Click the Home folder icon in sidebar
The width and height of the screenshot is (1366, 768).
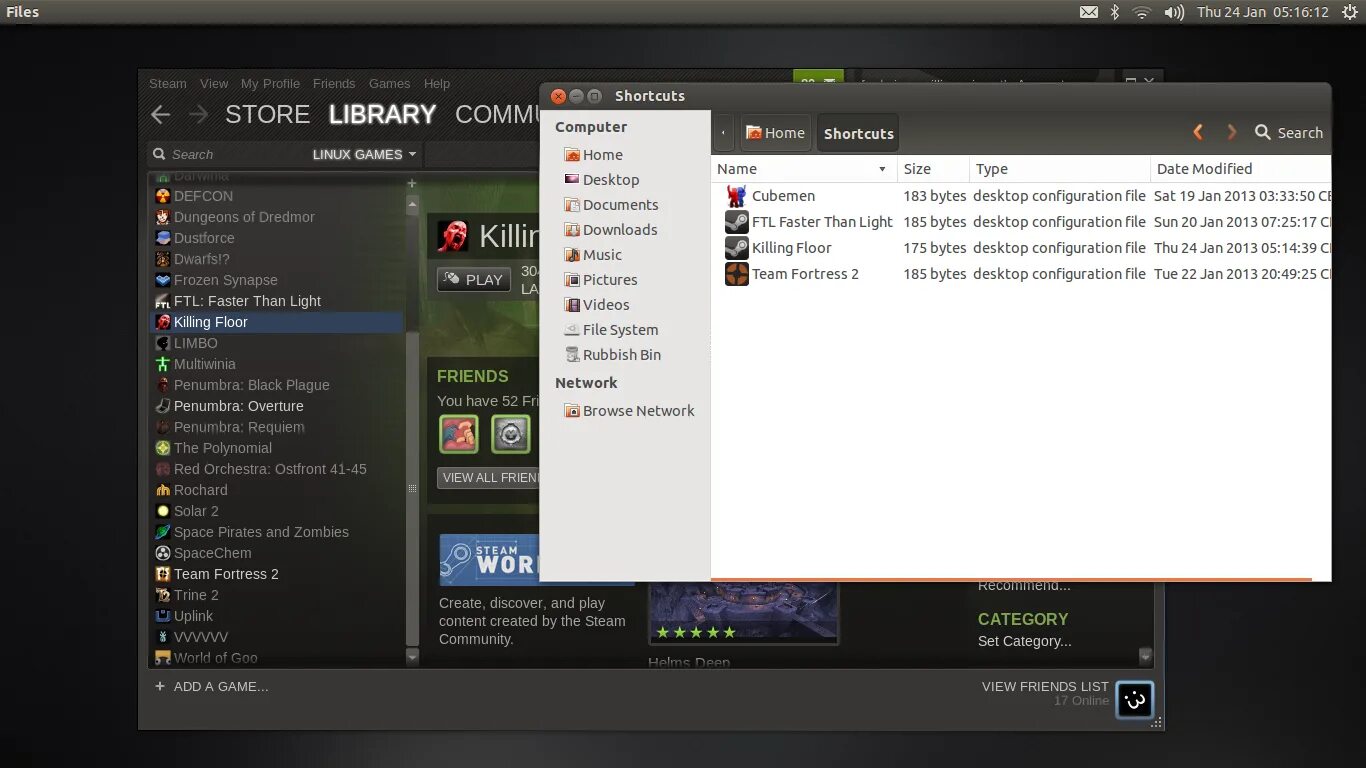tap(572, 155)
